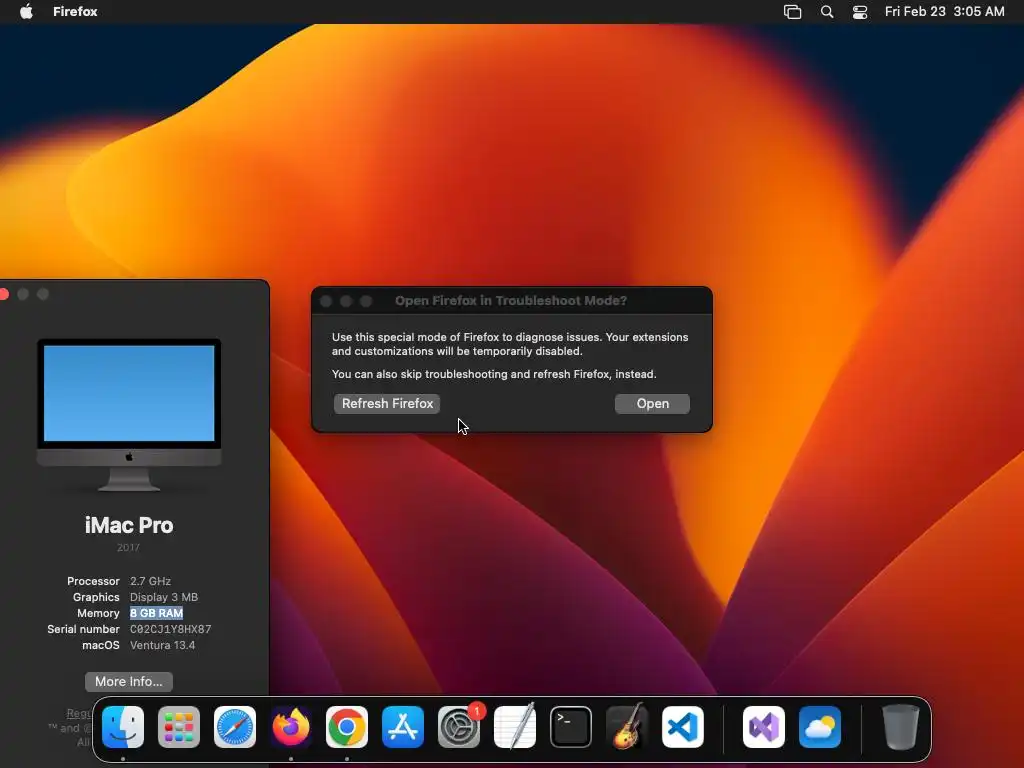Open Spotlight search icon

827,12
